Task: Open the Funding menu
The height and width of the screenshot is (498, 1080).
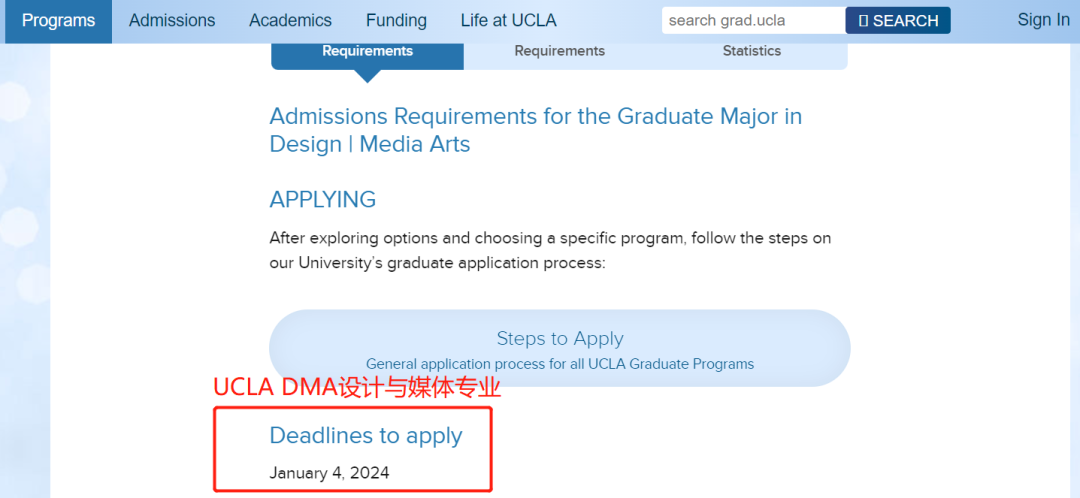Action: click(396, 21)
